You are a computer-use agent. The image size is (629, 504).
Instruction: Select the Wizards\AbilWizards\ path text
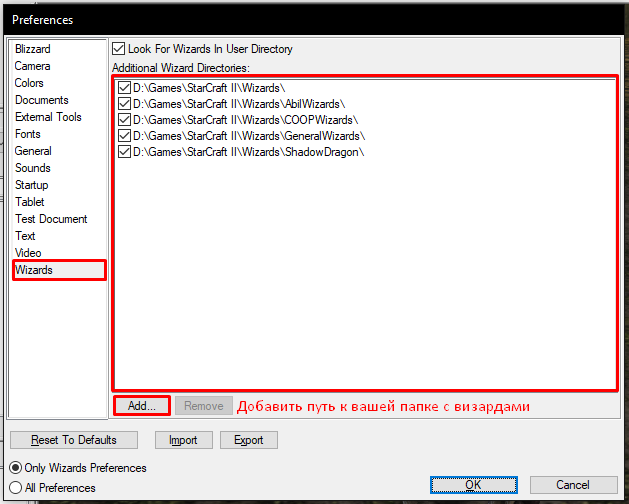pyautogui.click(x=239, y=104)
